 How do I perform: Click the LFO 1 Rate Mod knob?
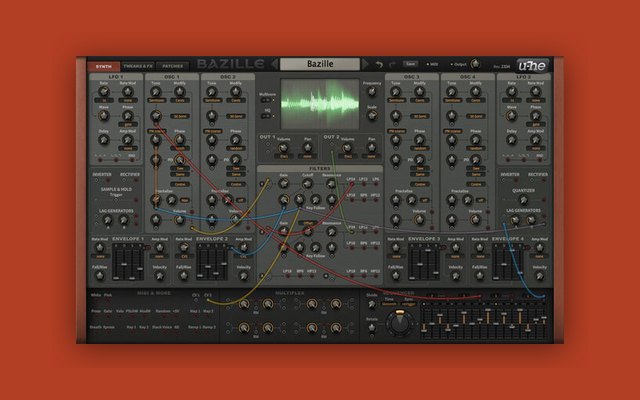coord(128,92)
